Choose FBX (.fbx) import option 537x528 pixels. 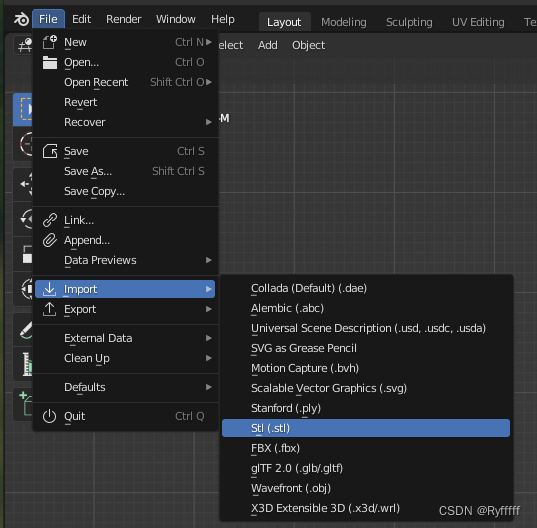[x=366, y=448]
